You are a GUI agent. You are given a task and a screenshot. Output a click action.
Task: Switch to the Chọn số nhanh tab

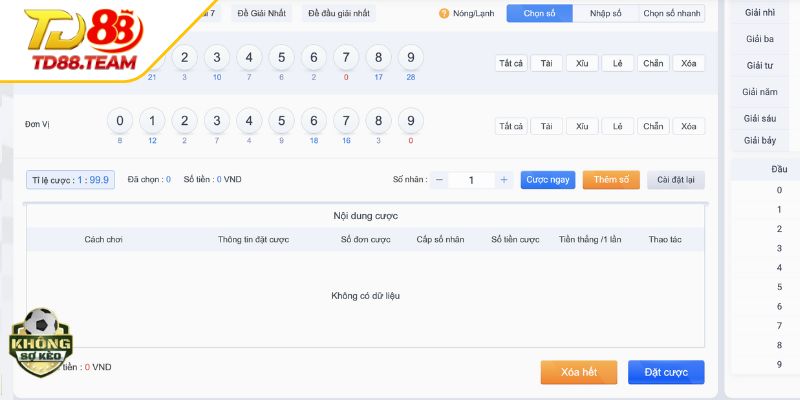coord(671,13)
